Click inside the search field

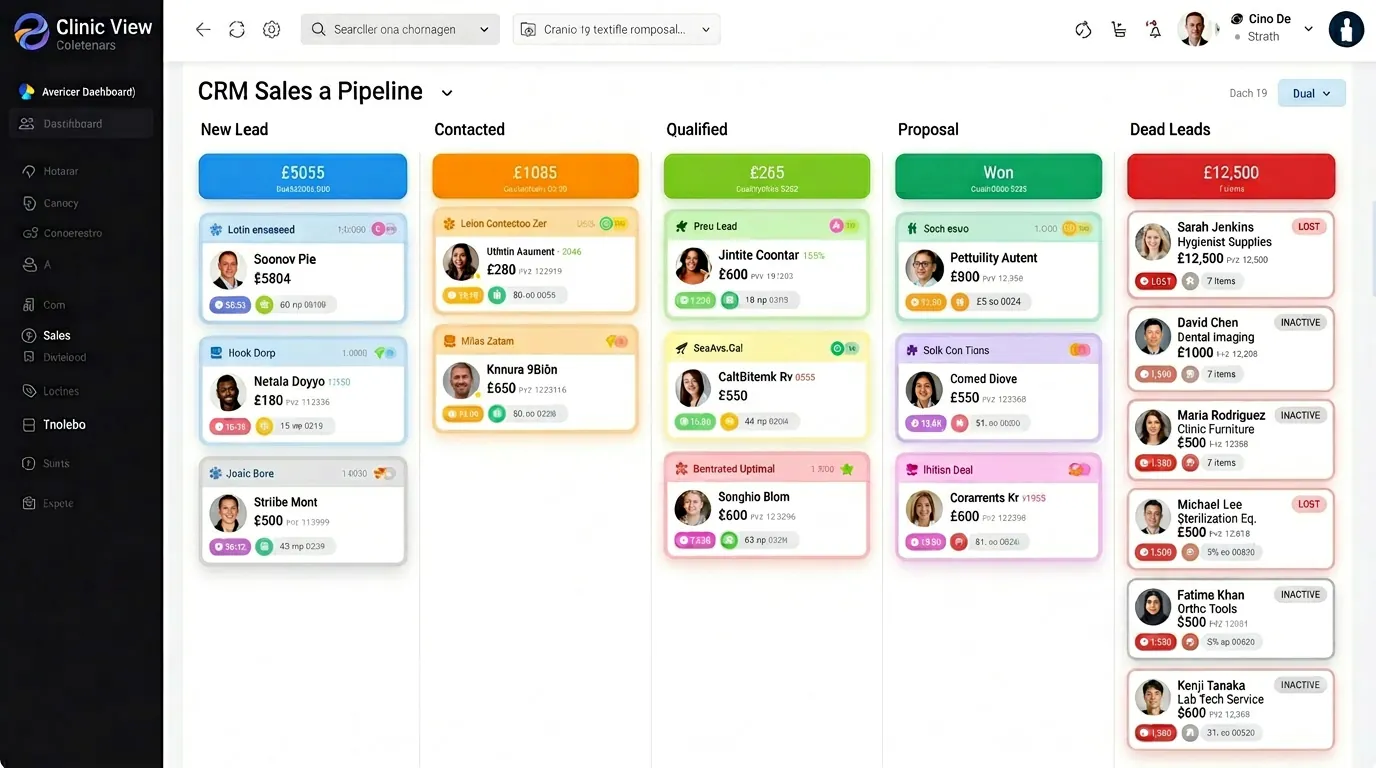point(400,29)
